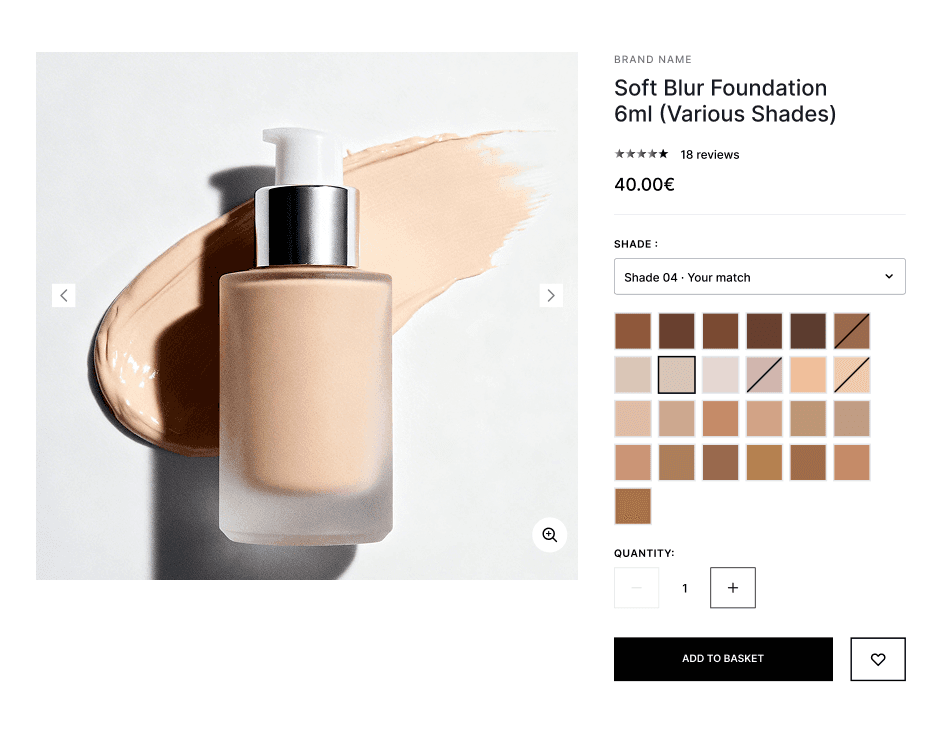Screen dimensions: 940x734
Task: Select the currently outlined beige shade swatch
Action: click(x=677, y=375)
